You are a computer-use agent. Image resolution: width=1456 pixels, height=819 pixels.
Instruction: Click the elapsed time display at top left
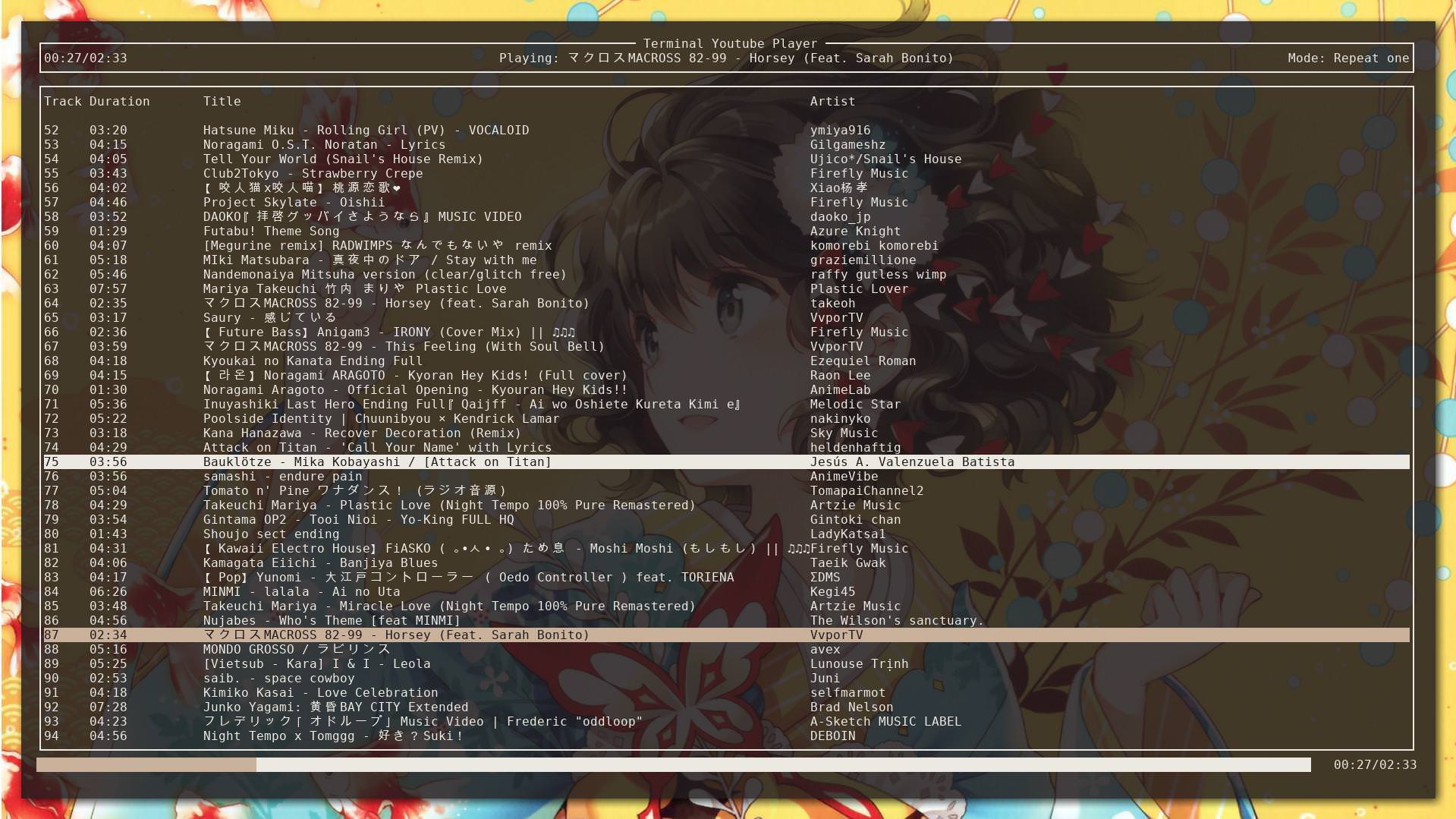click(85, 58)
